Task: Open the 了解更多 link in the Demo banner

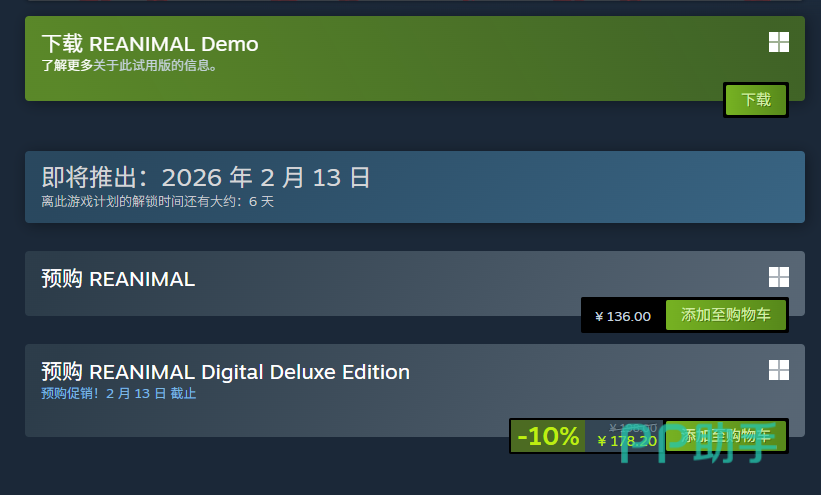Action: 67,66
